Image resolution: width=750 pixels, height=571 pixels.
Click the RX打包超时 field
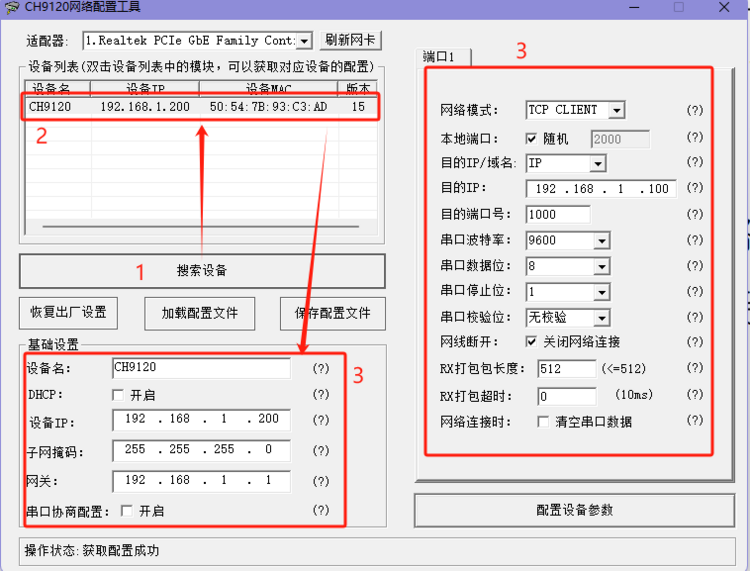tap(567, 396)
